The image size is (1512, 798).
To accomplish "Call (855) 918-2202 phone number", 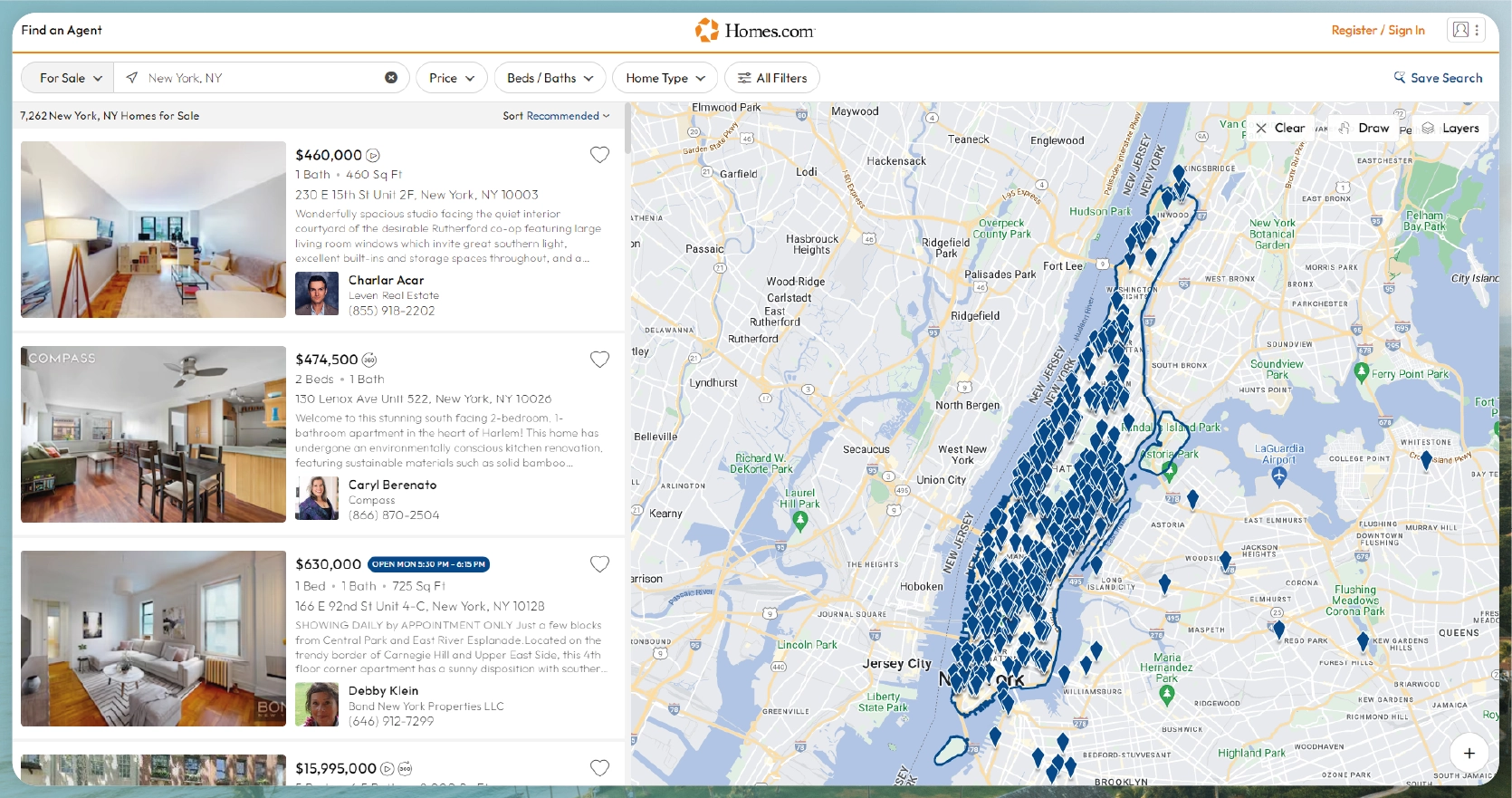I will (392, 311).
